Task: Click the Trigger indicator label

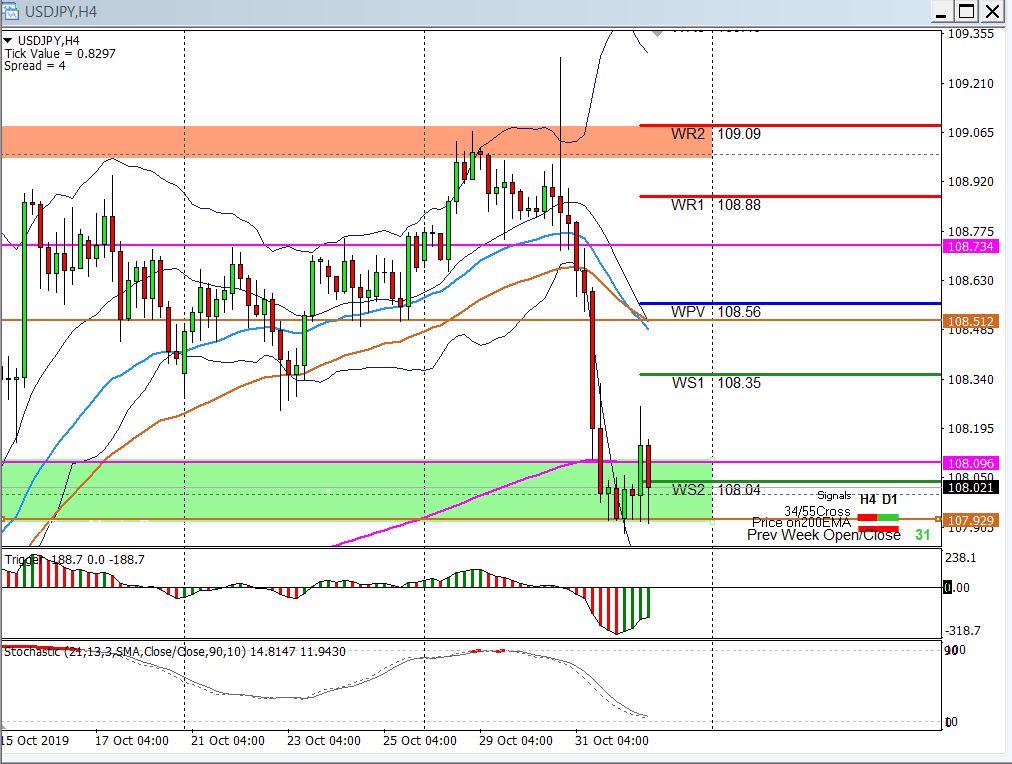Action: point(24,560)
